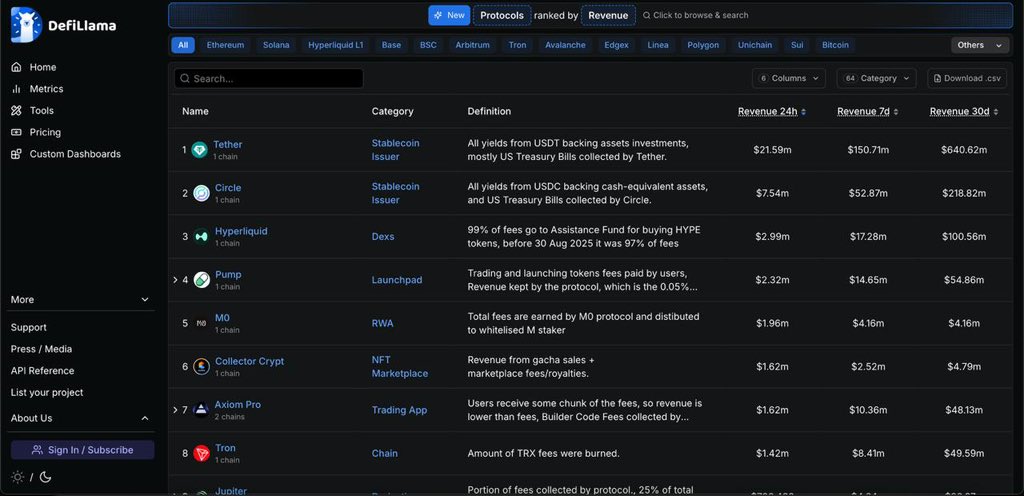Open the Revenue ranked-by selector
1024x496 pixels.
pyautogui.click(x=608, y=15)
